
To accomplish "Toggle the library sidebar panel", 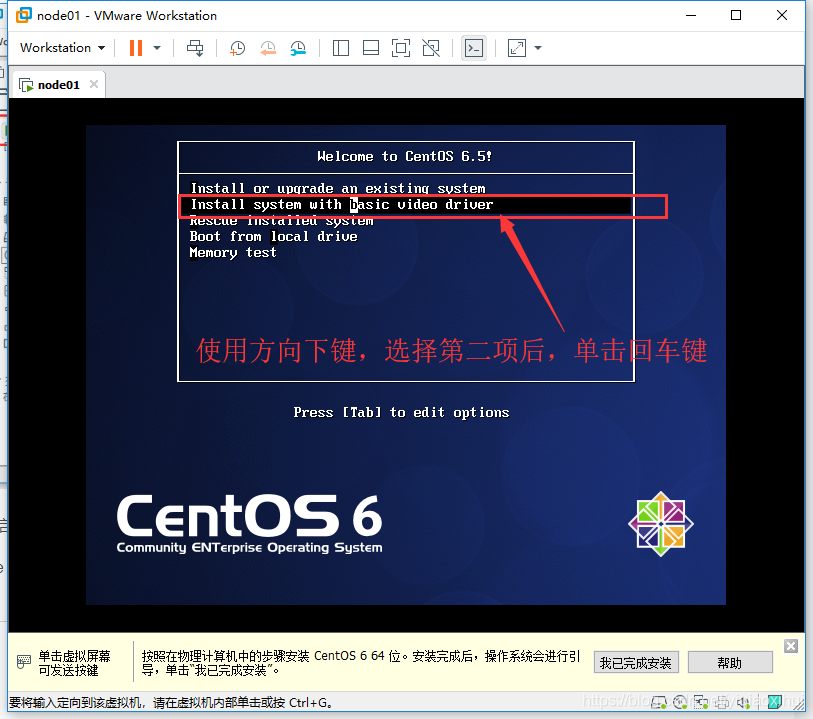I will [x=341, y=48].
